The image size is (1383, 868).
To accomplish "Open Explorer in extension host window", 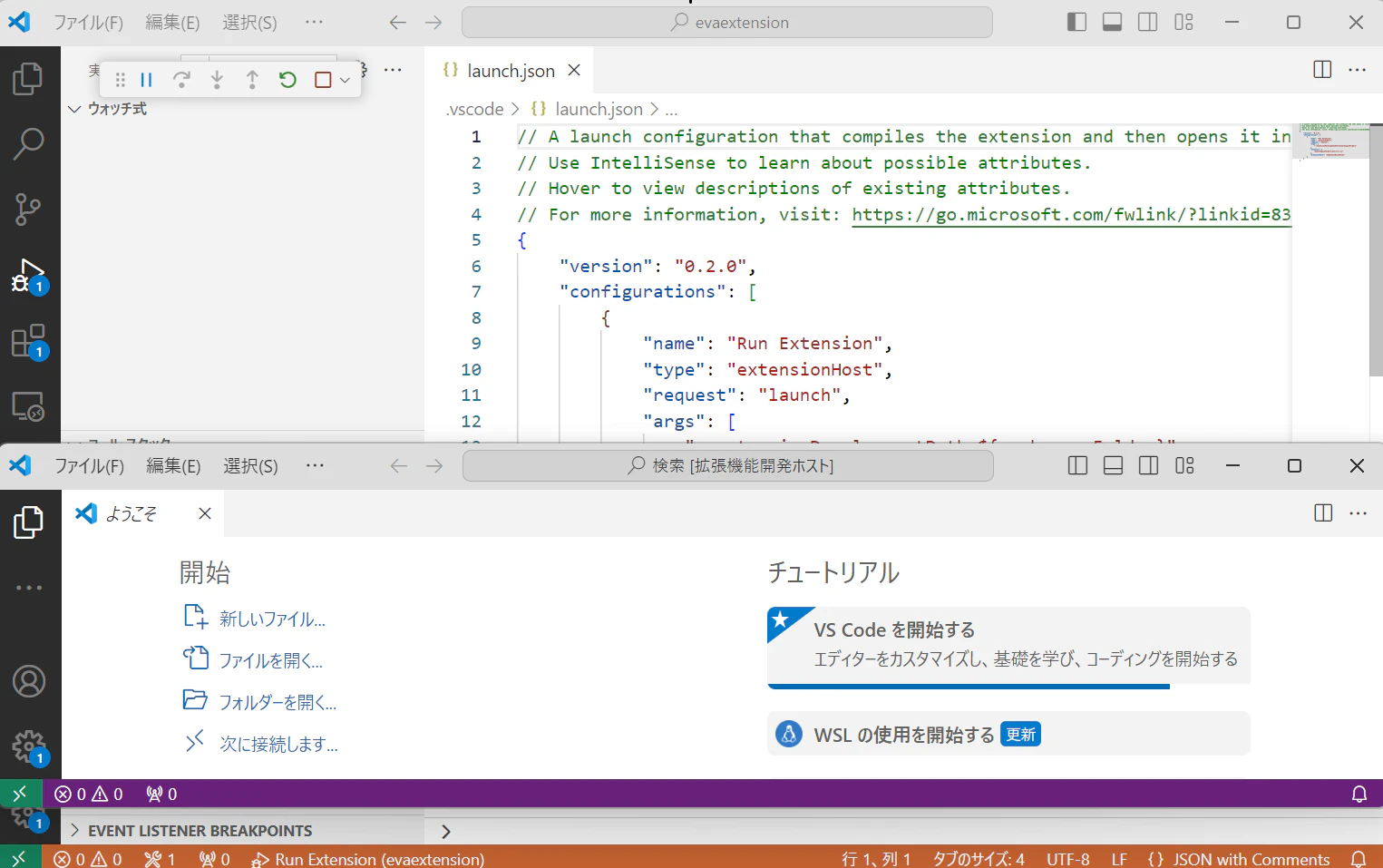I will tap(29, 522).
